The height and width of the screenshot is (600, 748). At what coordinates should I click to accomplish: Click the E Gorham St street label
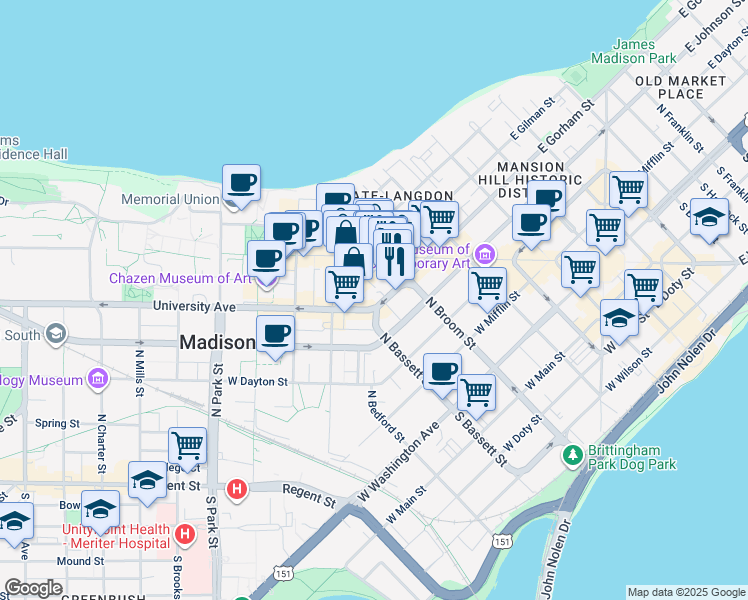pyautogui.click(x=566, y=126)
